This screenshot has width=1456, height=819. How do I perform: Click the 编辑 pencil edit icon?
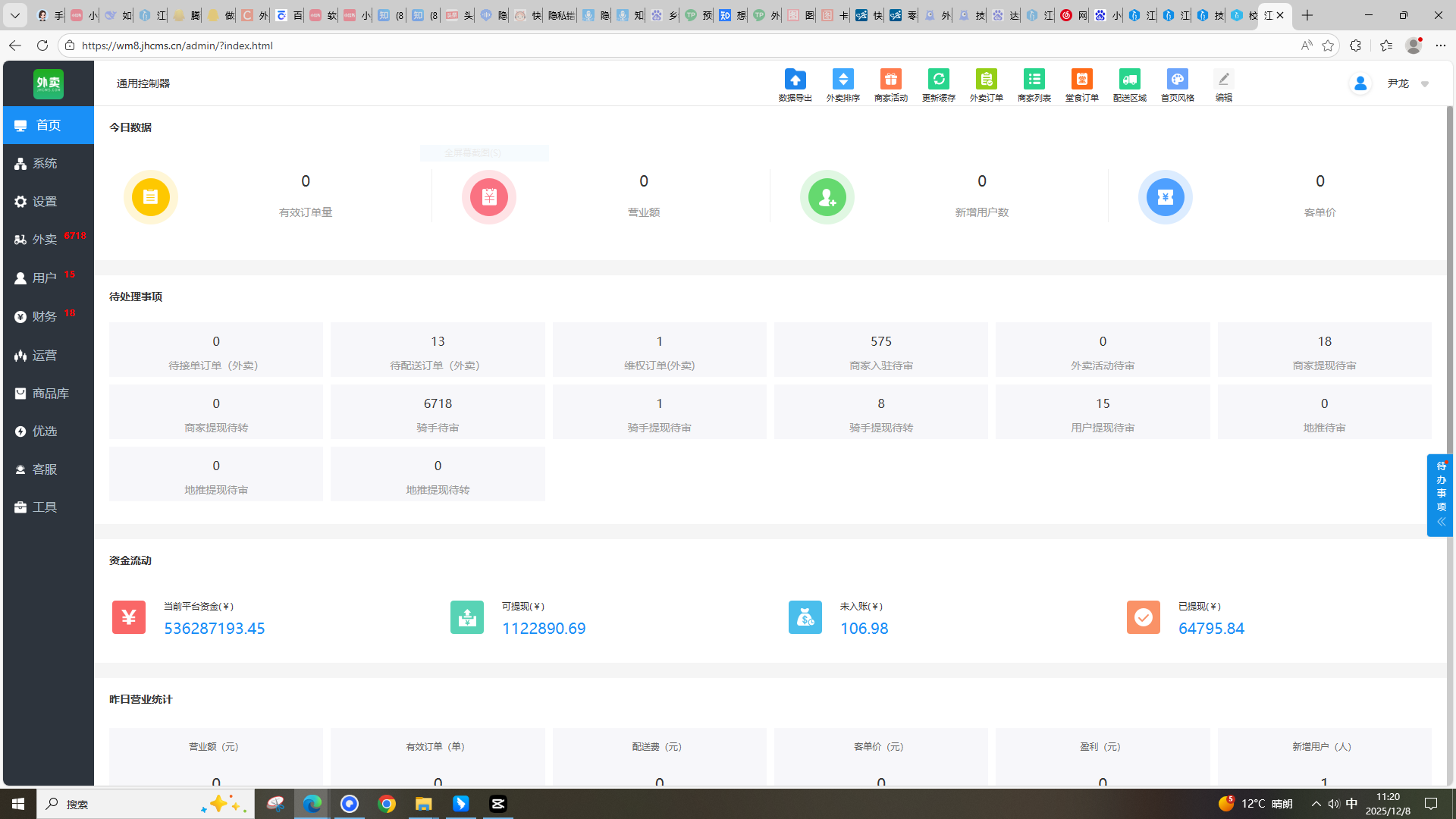pyautogui.click(x=1223, y=80)
